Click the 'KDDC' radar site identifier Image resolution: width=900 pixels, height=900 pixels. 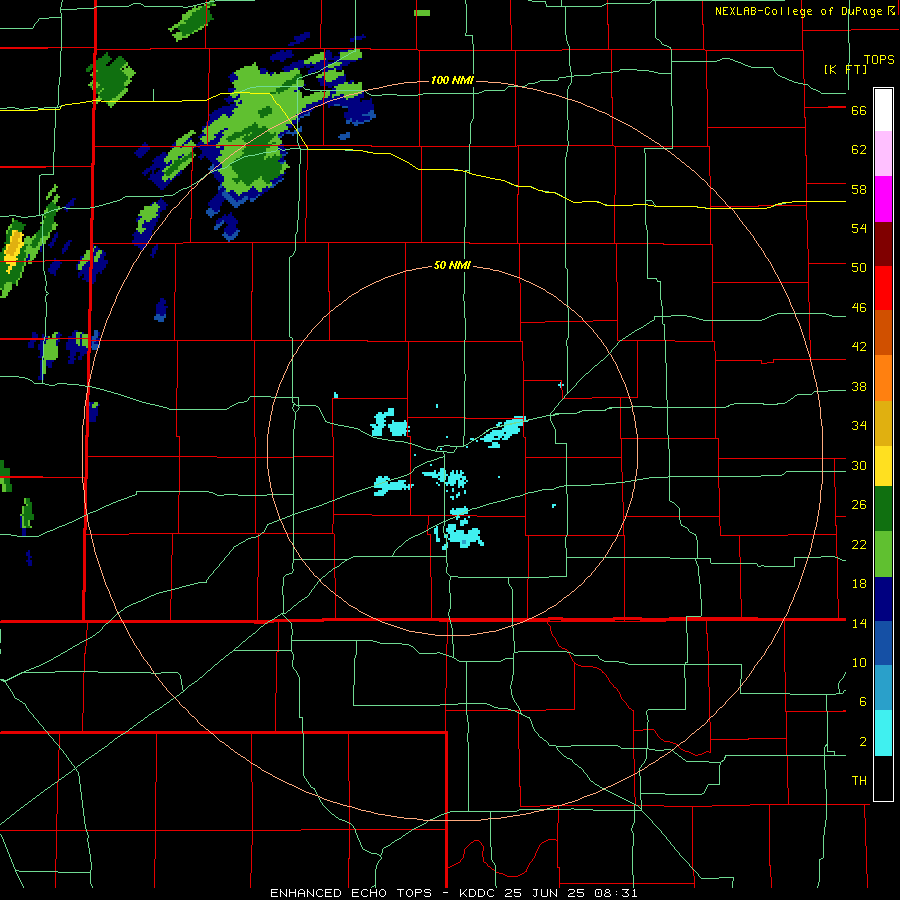pyautogui.click(x=478, y=893)
